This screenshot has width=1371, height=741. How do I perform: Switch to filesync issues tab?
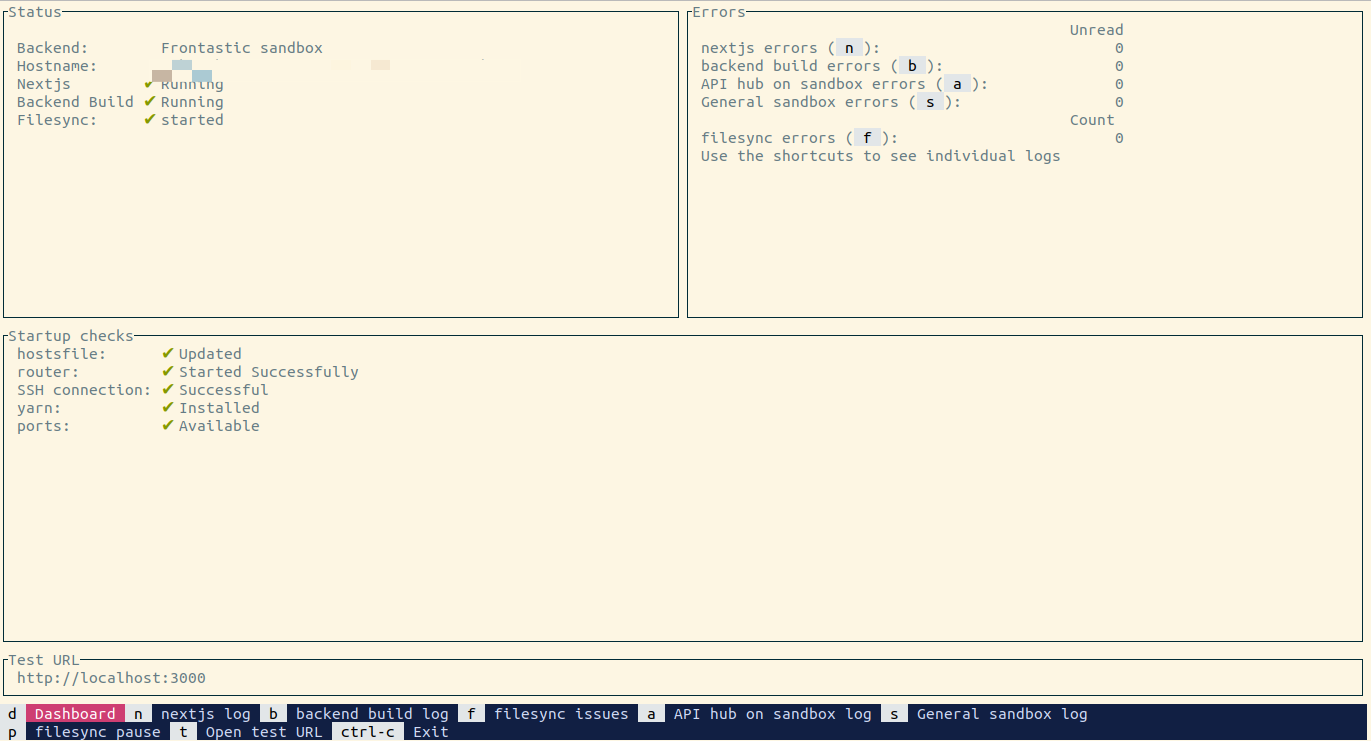(x=561, y=714)
